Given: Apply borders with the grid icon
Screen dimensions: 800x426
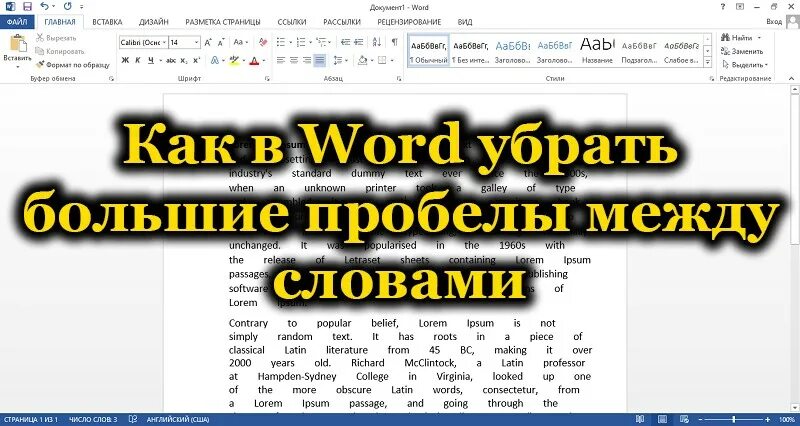Looking at the screenshot, I should (x=382, y=60).
